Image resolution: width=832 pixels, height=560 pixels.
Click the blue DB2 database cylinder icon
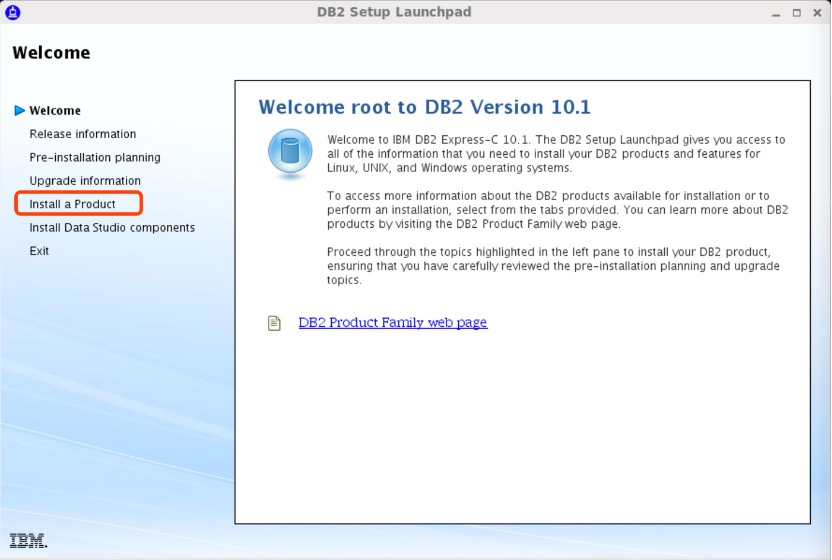pos(290,152)
